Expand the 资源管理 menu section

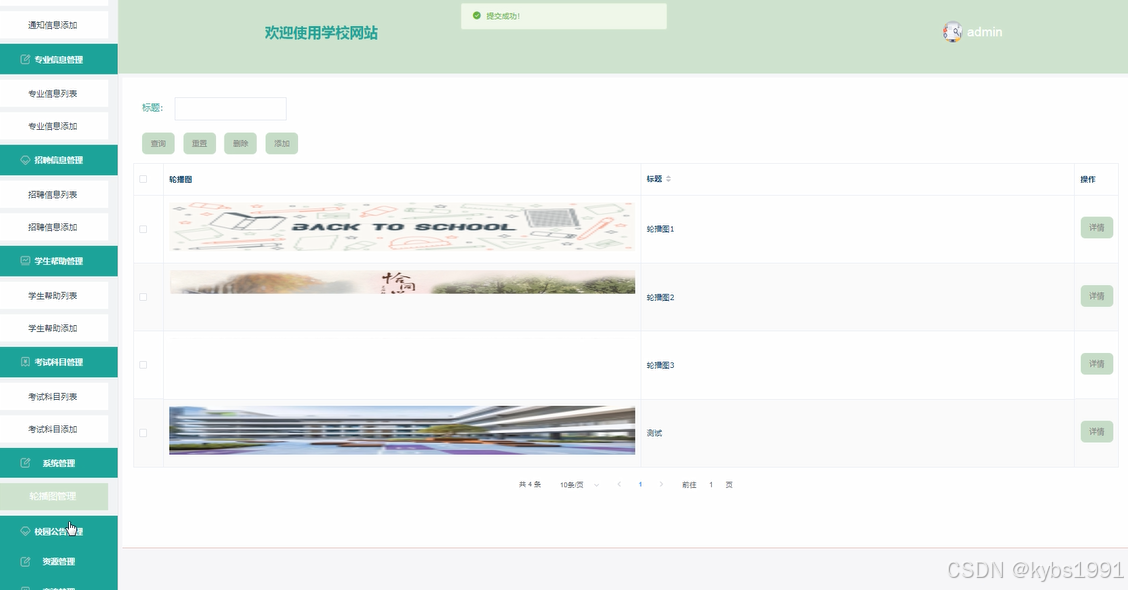pos(59,562)
